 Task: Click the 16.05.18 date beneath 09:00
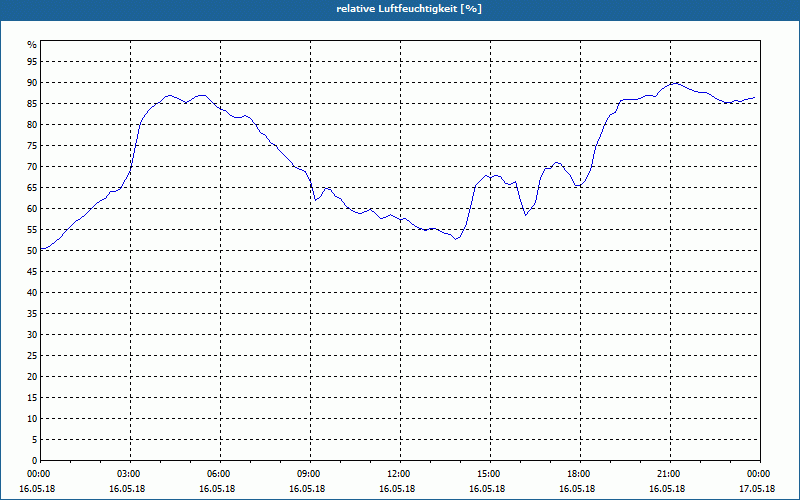coord(307,489)
